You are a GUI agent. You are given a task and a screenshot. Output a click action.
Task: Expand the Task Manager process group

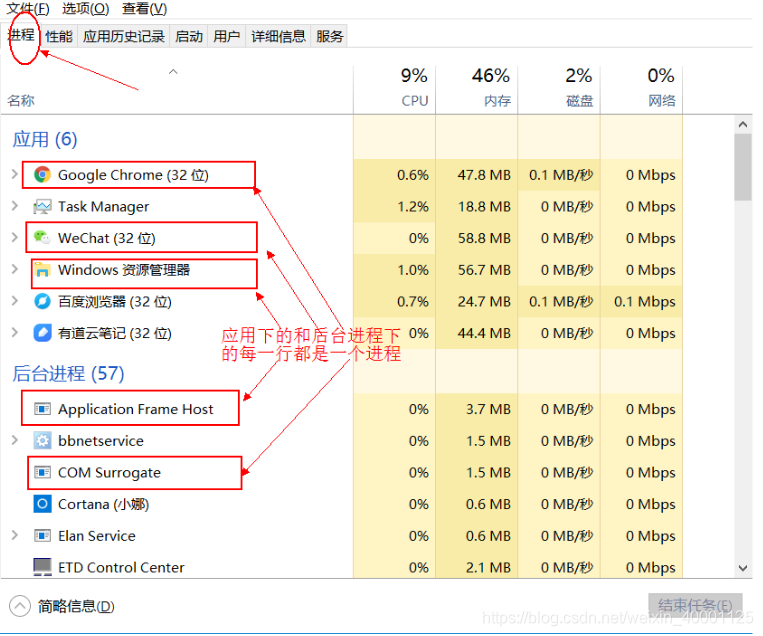[15, 206]
